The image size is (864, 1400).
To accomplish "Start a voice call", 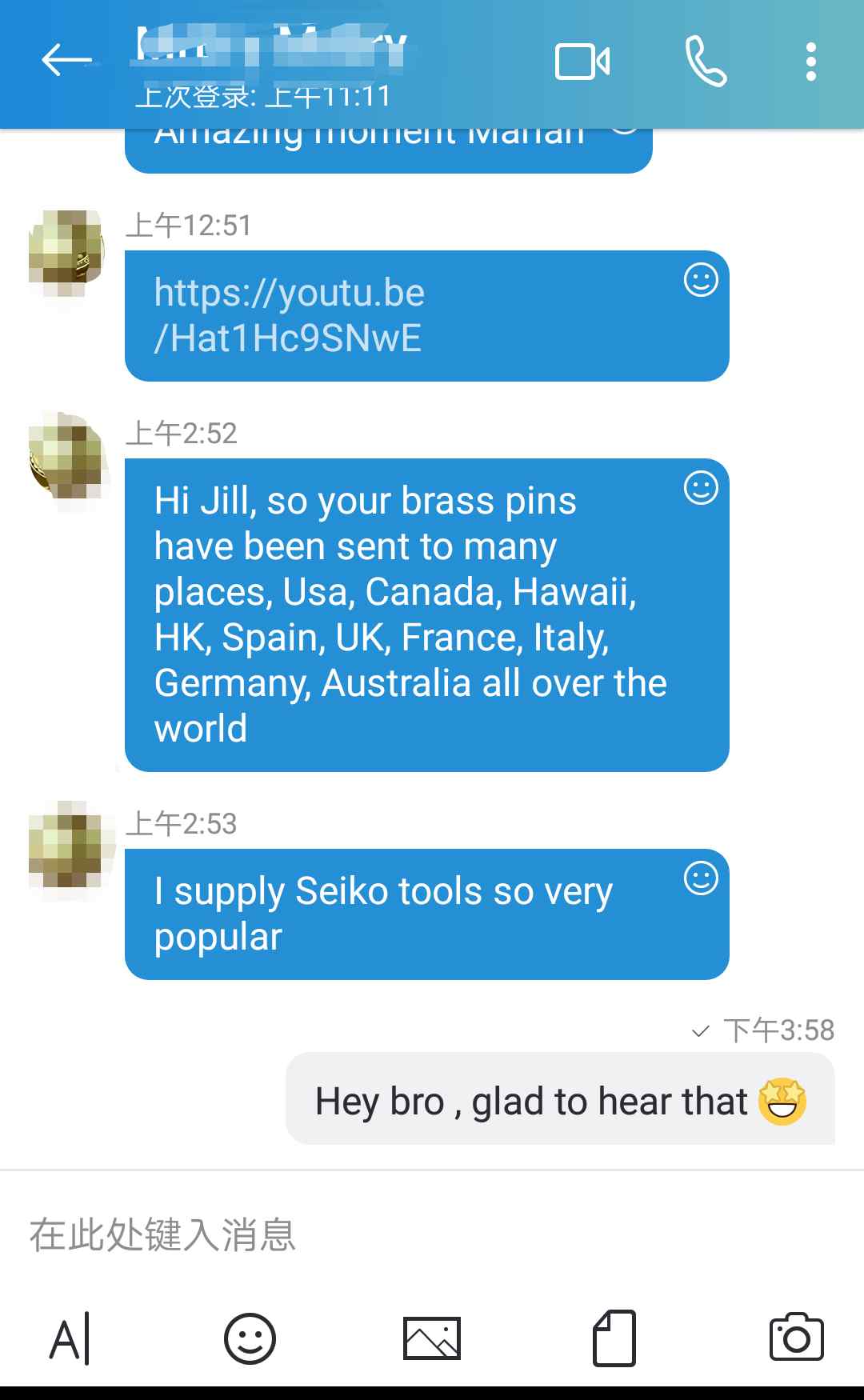I will (706, 62).
